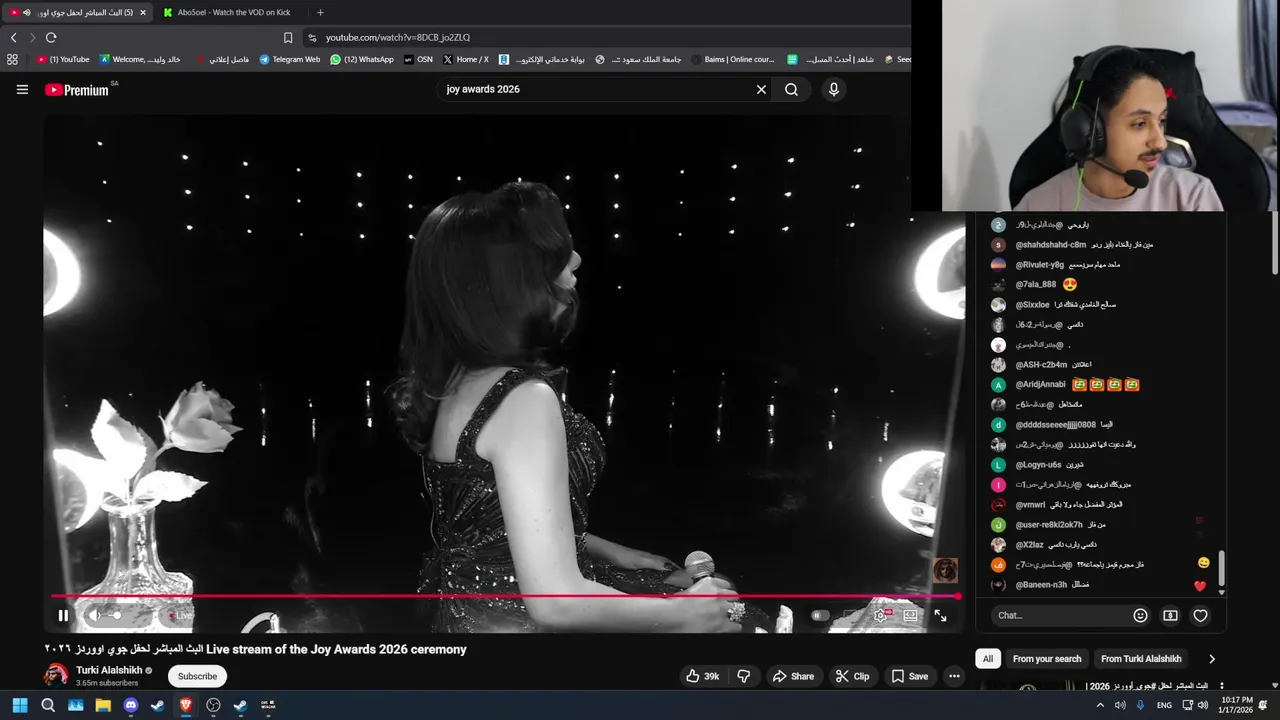The height and width of the screenshot is (720, 1280).
Task: Go back in browser history
Action: tap(13, 37)
